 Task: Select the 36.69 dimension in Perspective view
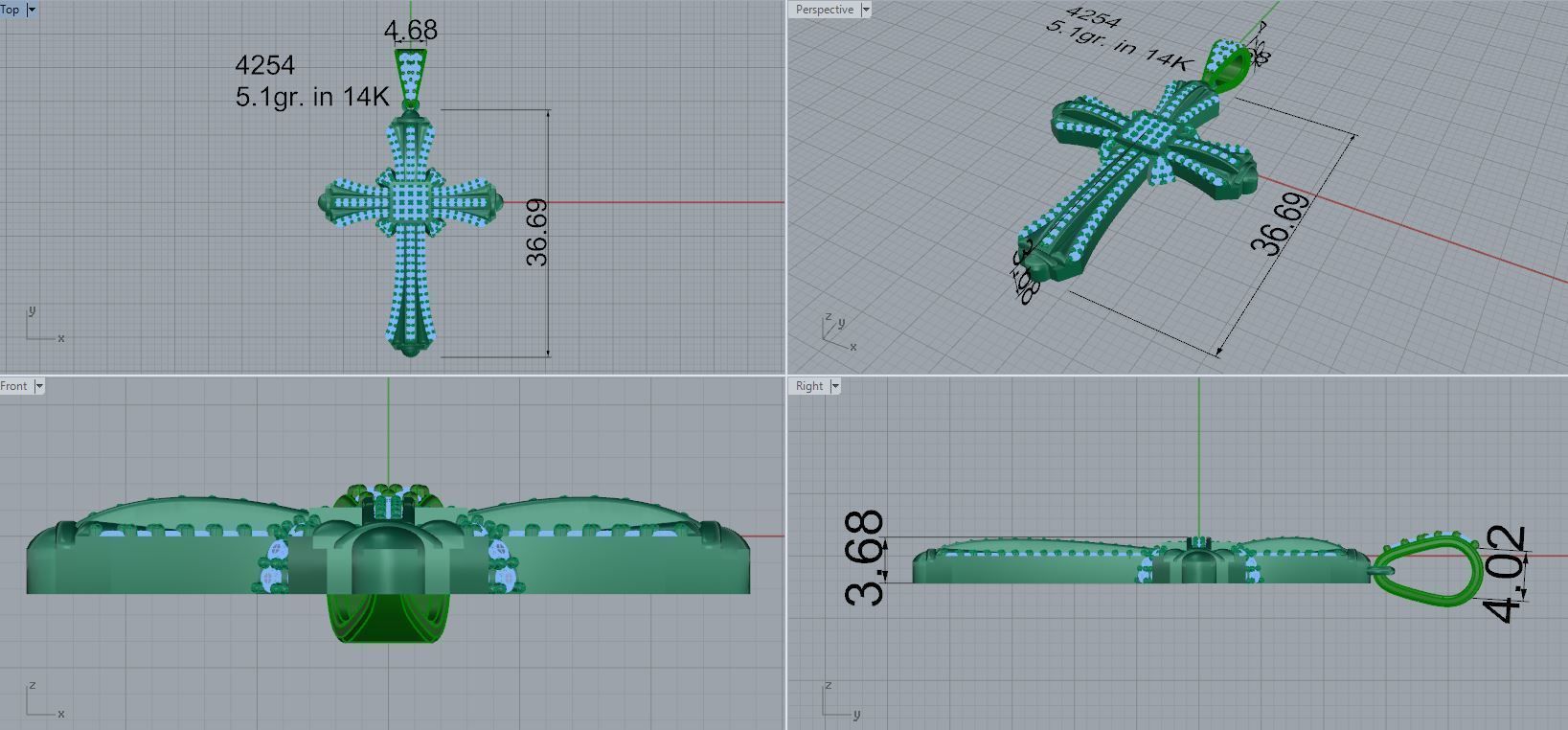pos(1281,223)
